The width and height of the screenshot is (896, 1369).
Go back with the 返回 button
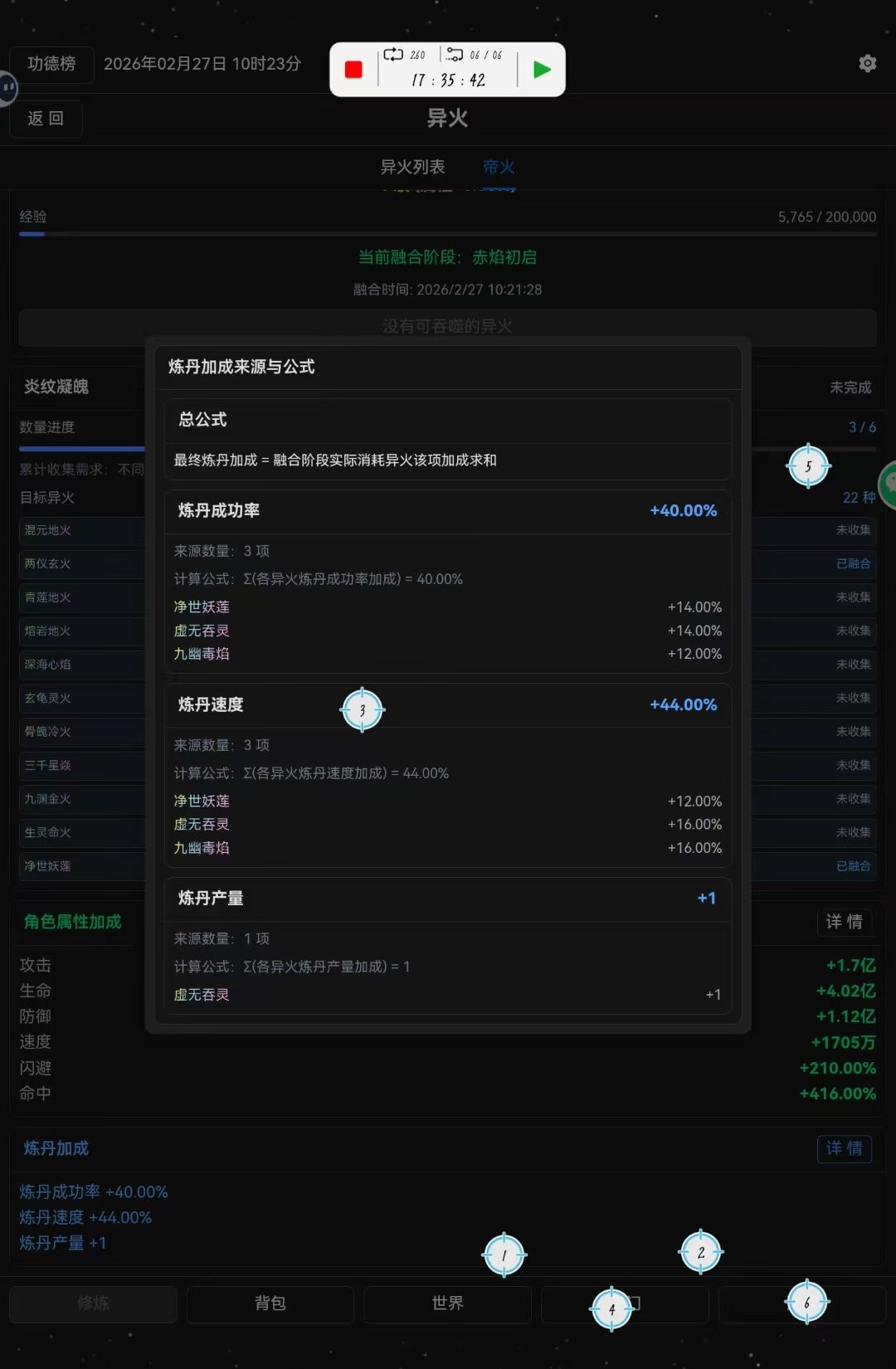(46, 119)
